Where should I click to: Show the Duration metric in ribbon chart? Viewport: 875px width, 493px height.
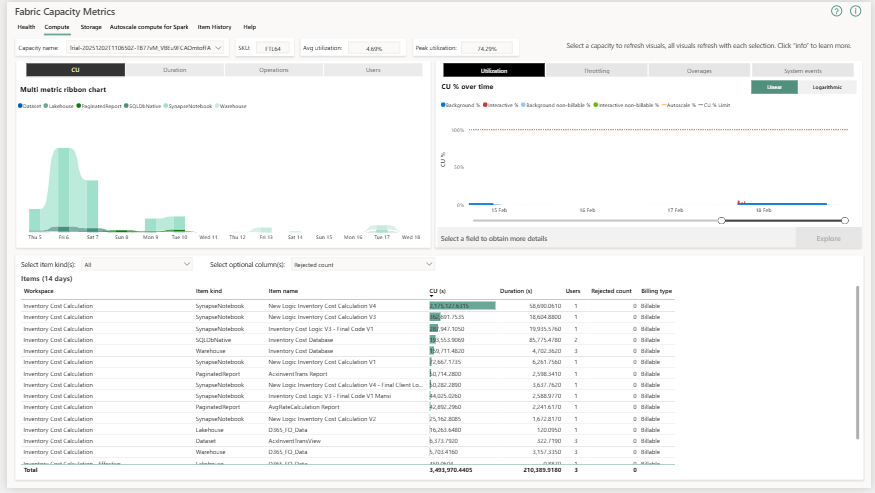pos(175,70)
